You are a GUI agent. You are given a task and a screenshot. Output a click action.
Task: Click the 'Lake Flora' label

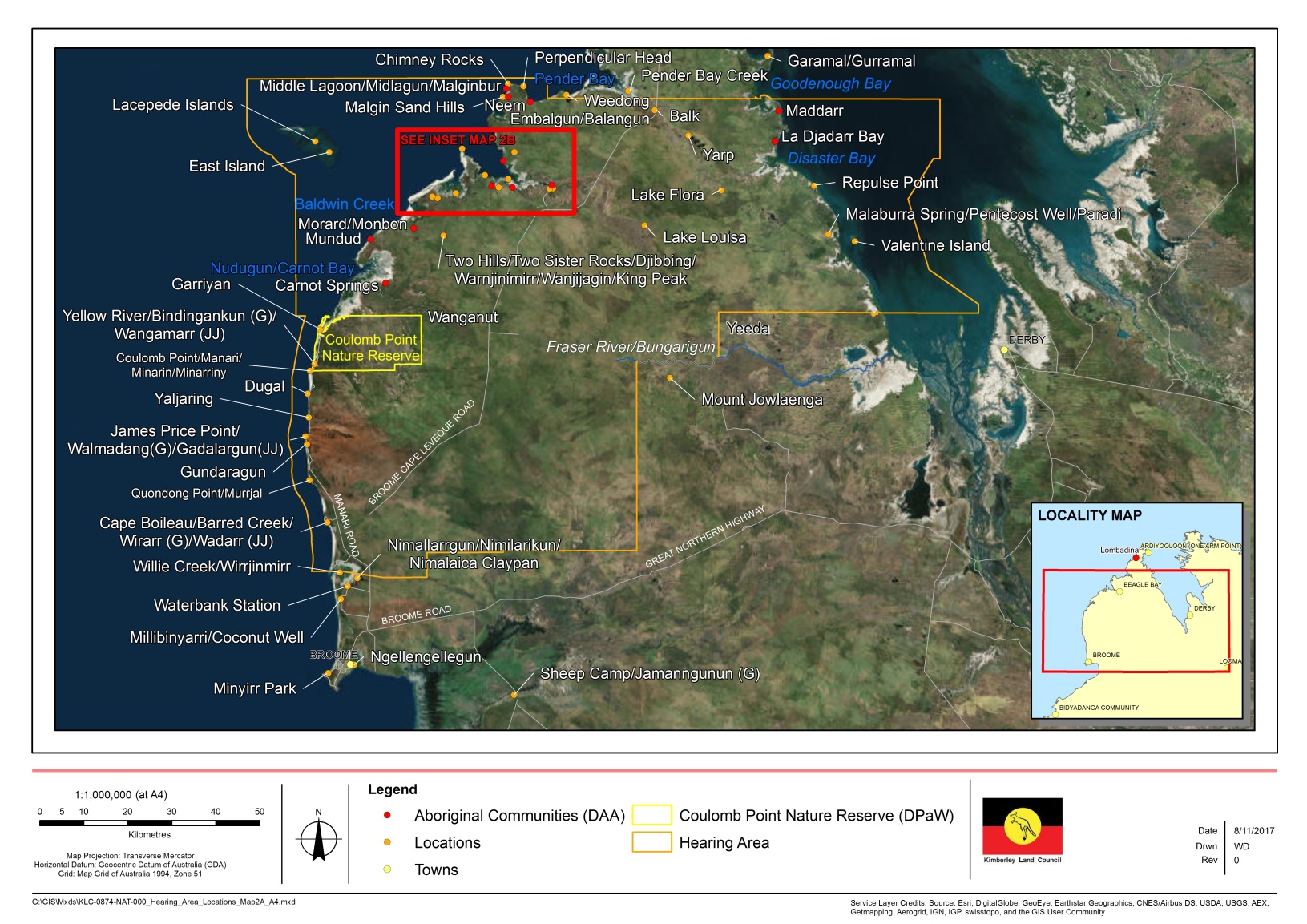668,195
